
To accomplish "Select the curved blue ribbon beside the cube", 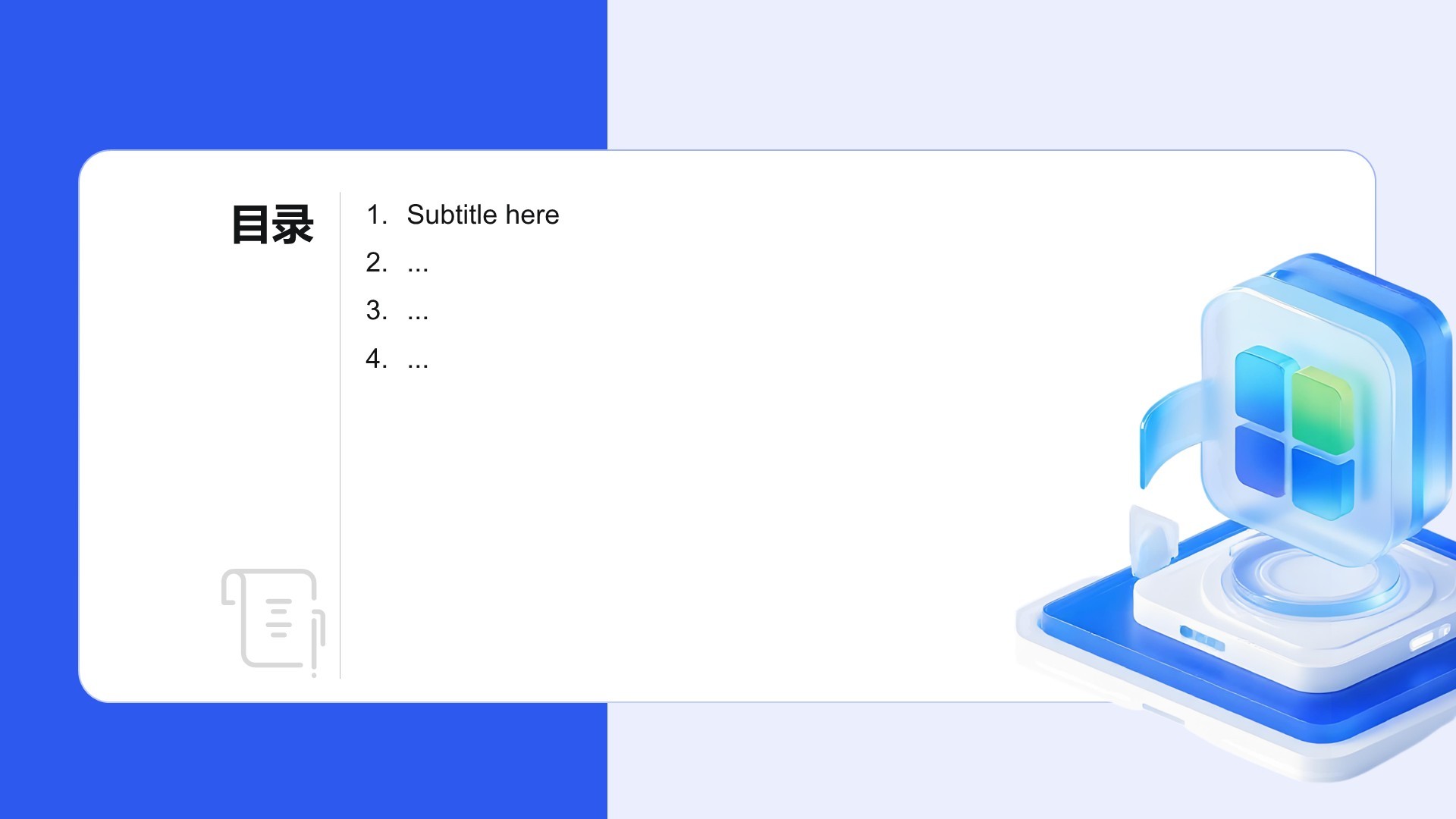I will tap(1168, 432).
